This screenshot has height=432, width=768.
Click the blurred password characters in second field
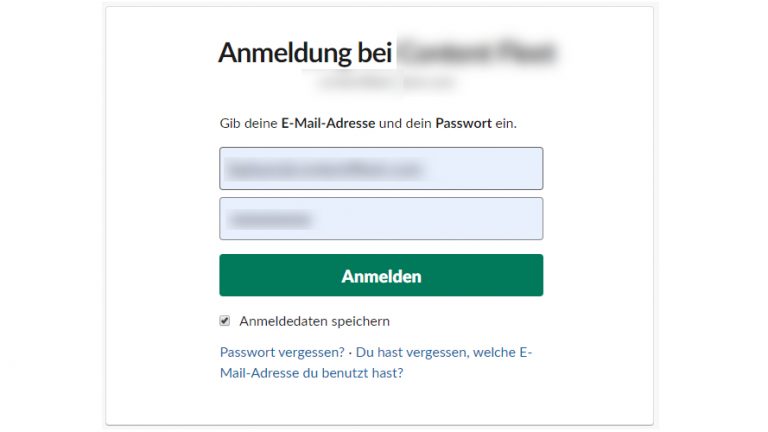click(269, 218)
